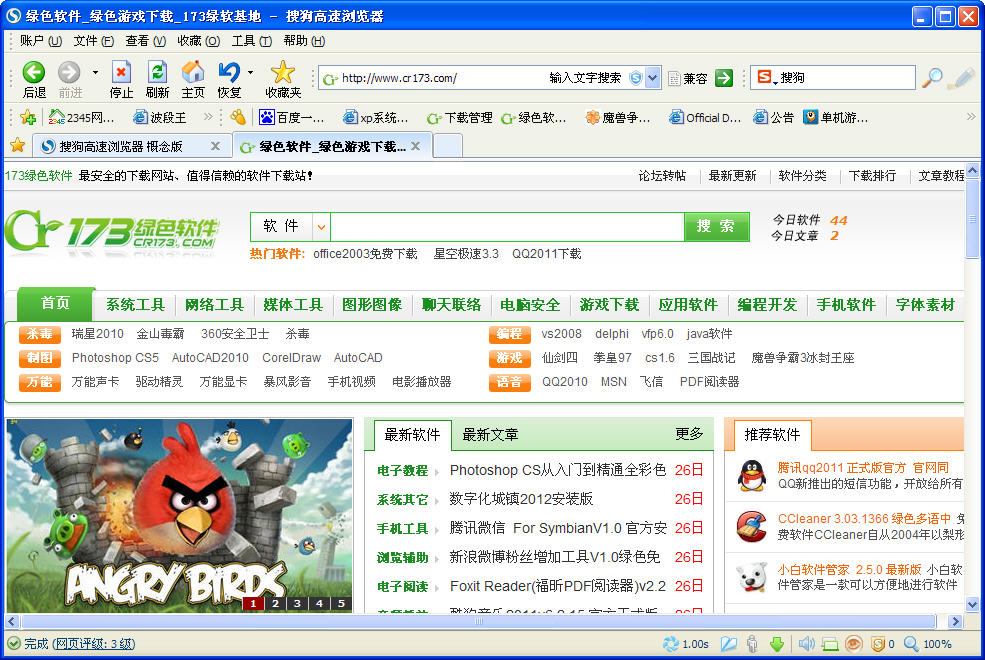Open the 系统工具 navigation link
This screenshot has width=985, height=660.
click(x=135, y=305)
